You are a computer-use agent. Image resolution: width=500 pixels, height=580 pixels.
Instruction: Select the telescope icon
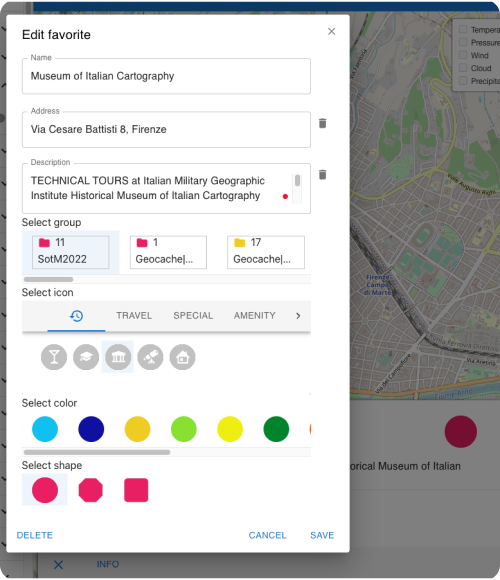(150, 357)
